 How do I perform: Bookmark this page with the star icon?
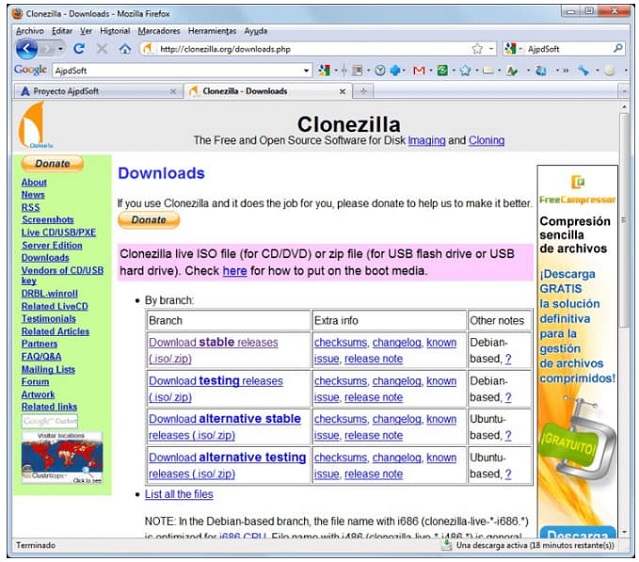477,49
